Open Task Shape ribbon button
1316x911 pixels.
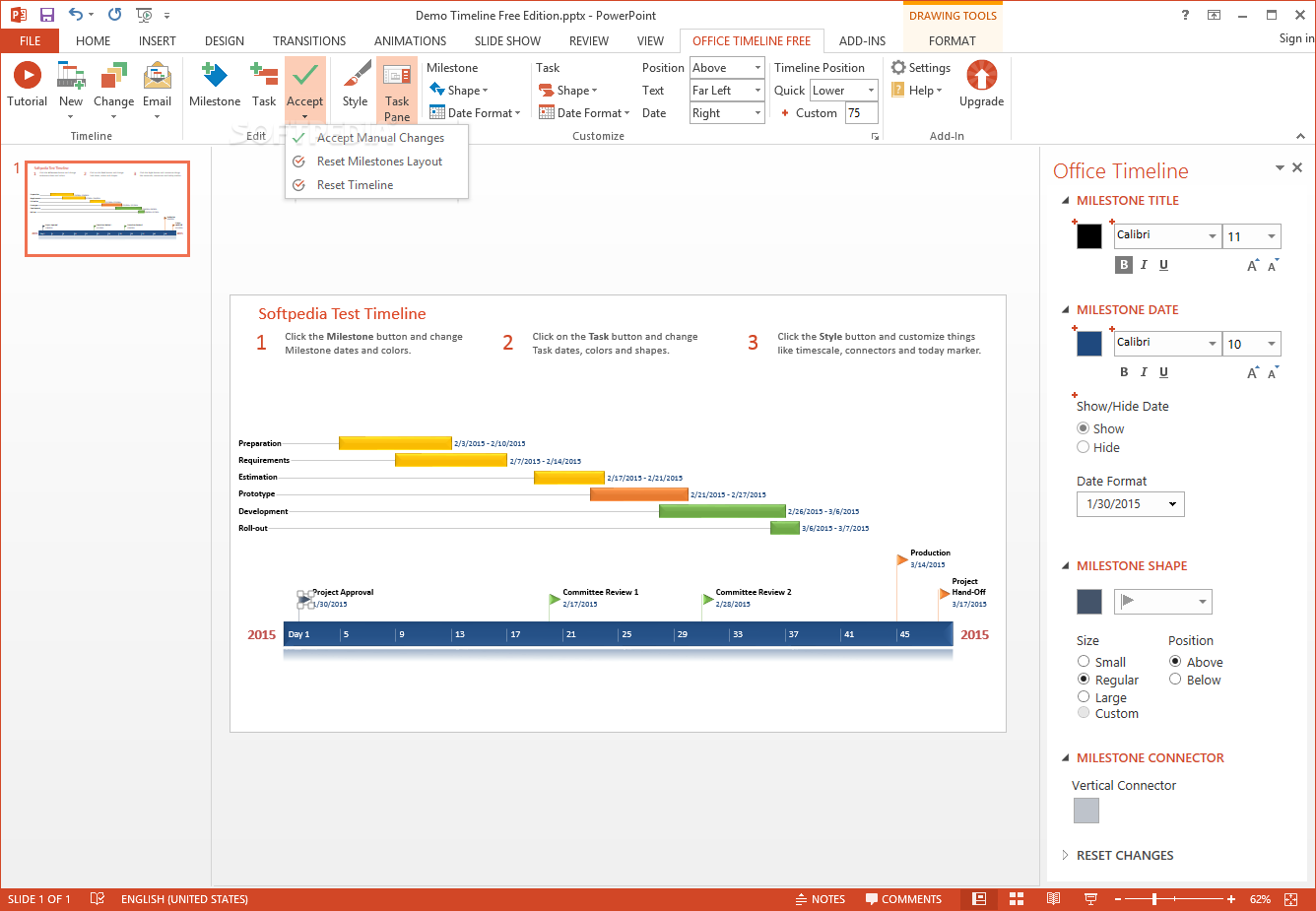[568, 91]
